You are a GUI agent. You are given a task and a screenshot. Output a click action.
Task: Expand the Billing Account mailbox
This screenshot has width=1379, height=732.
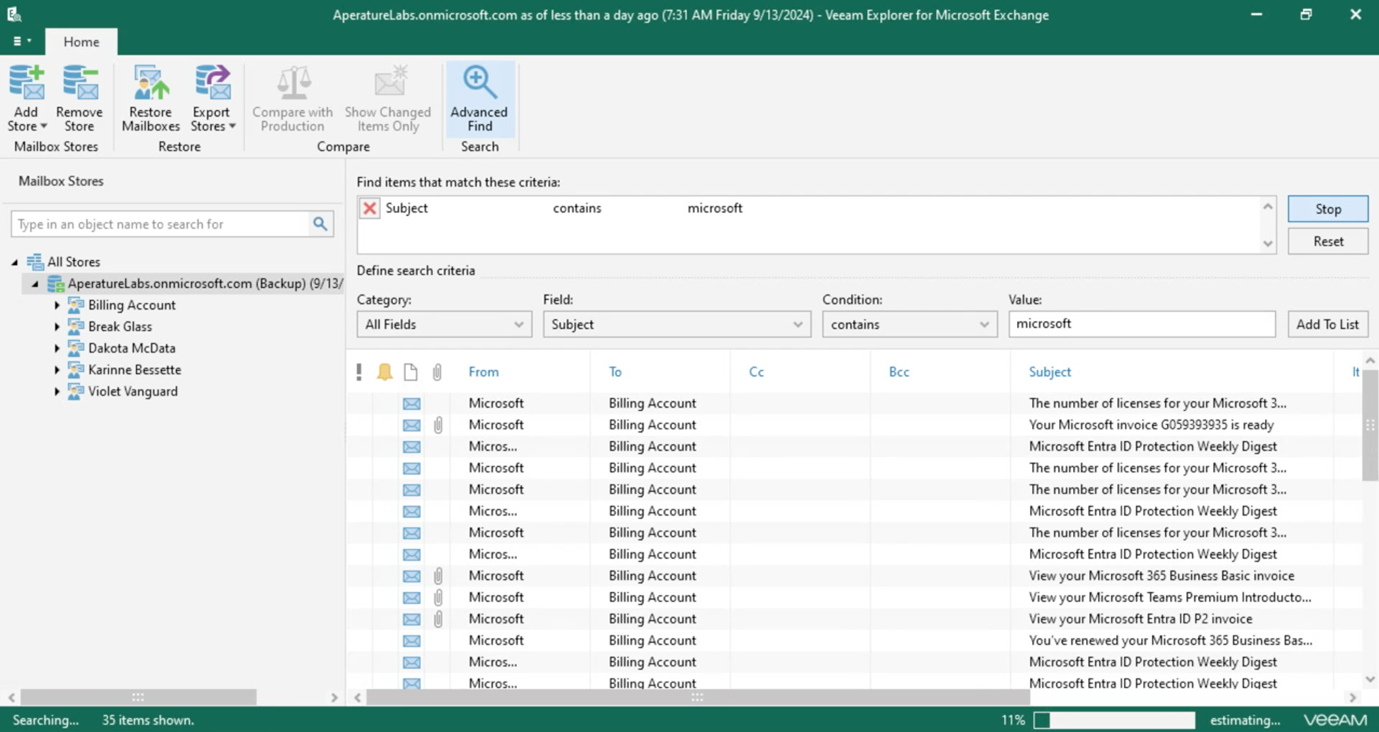57,305
